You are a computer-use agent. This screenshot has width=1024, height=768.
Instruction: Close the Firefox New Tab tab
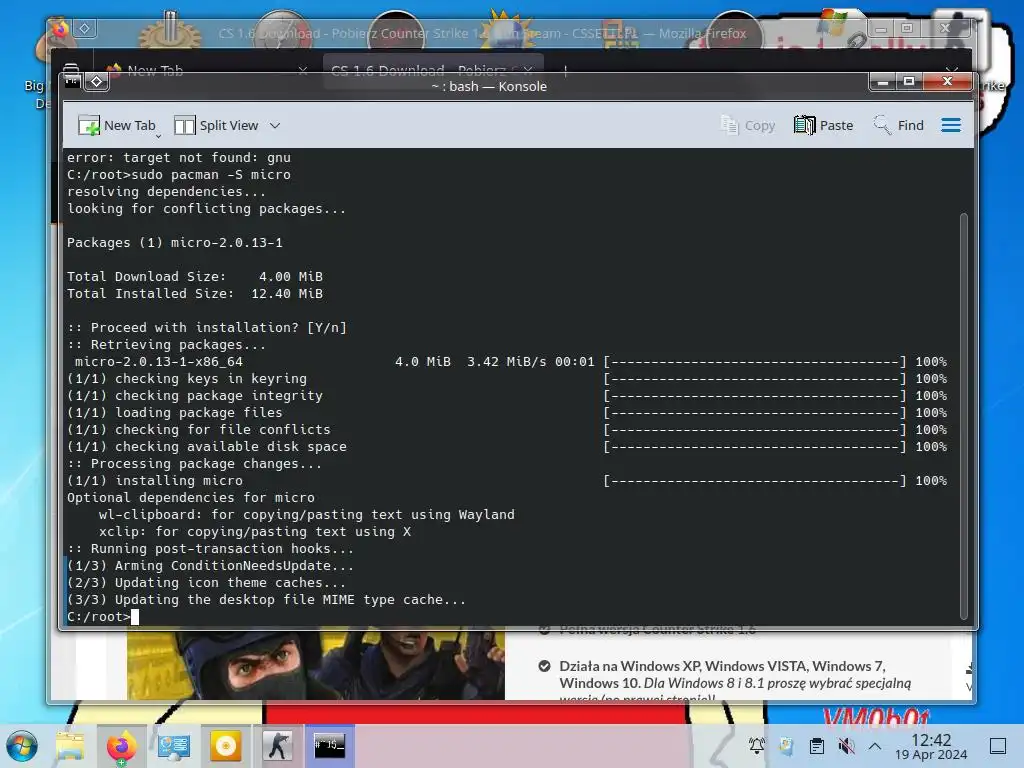click(x=302, y=71)
